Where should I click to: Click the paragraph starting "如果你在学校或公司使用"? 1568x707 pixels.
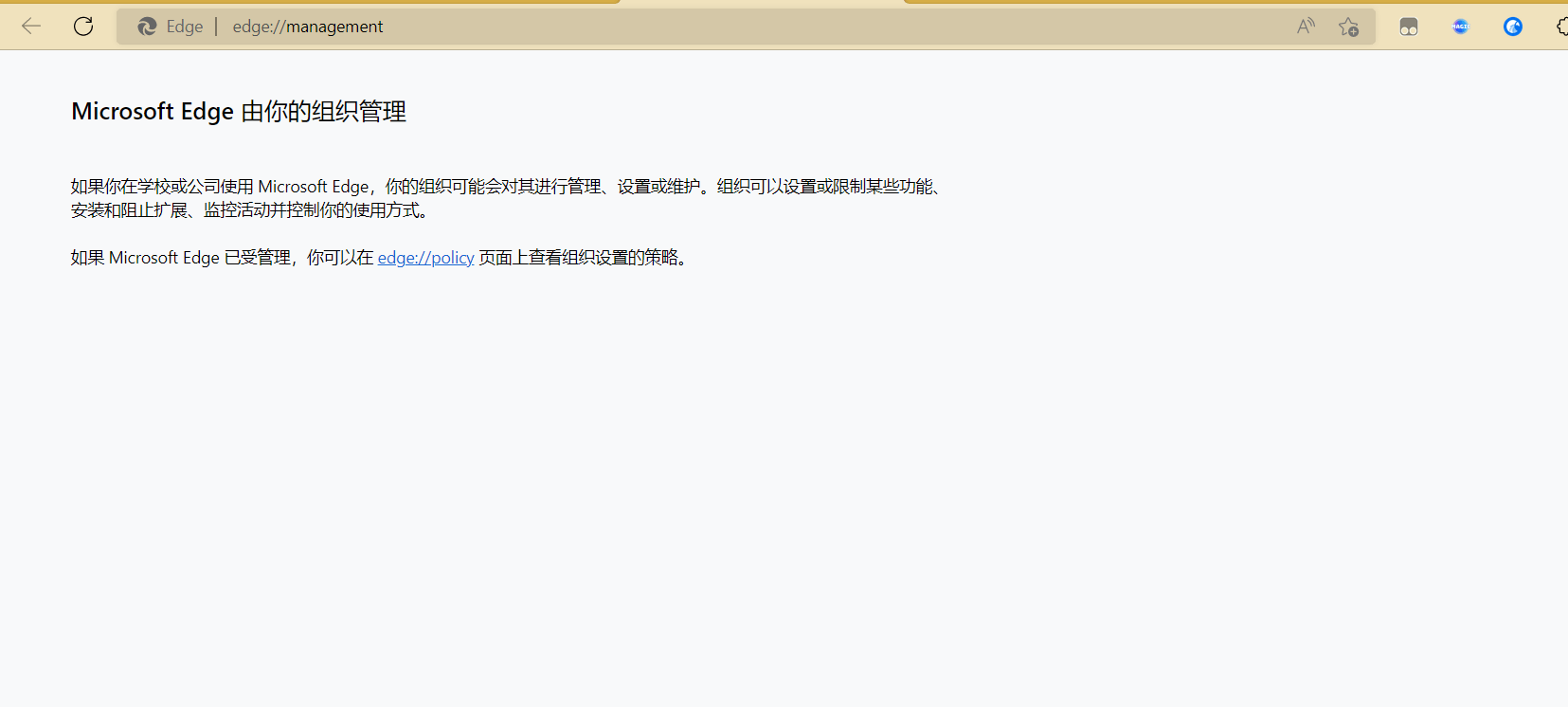point(509,198)
